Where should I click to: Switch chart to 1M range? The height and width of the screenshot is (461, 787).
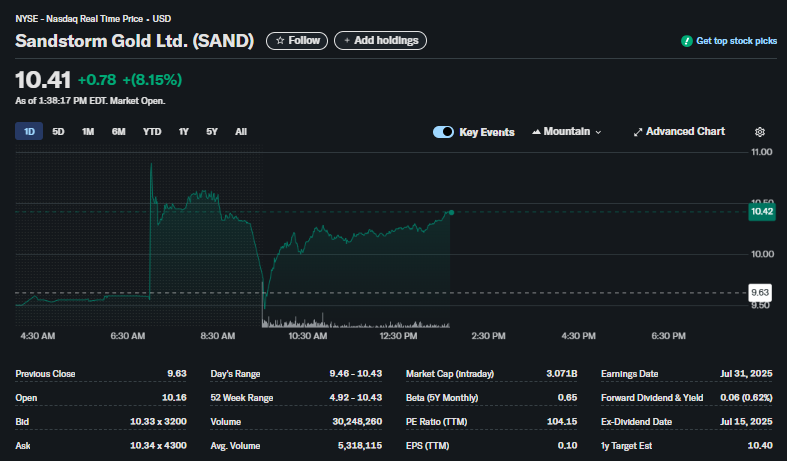[88, 132]
